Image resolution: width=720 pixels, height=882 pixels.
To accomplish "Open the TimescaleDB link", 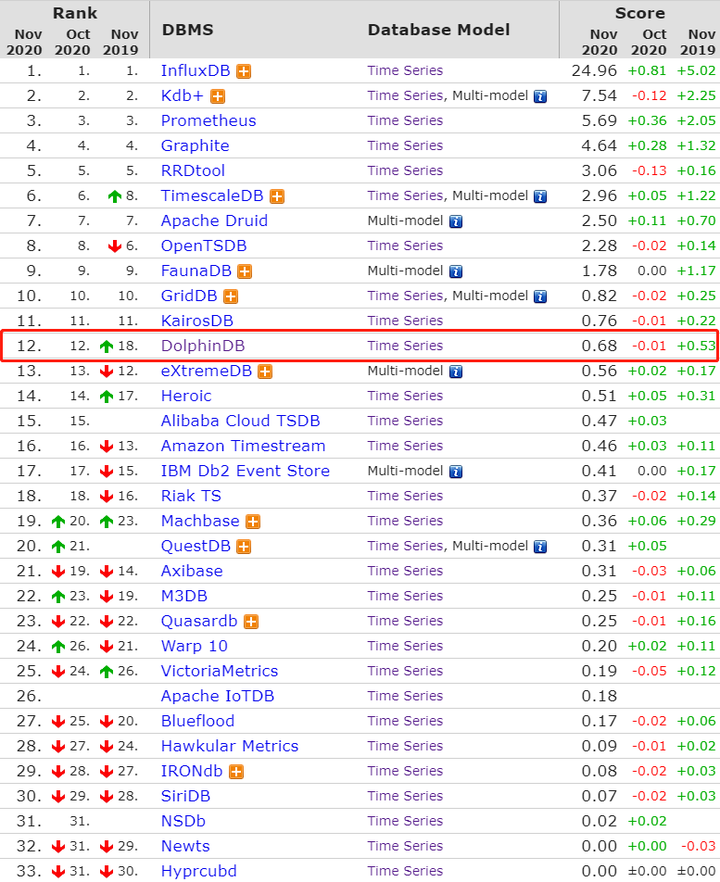I will pyautogui.click(x=212, y=196).
